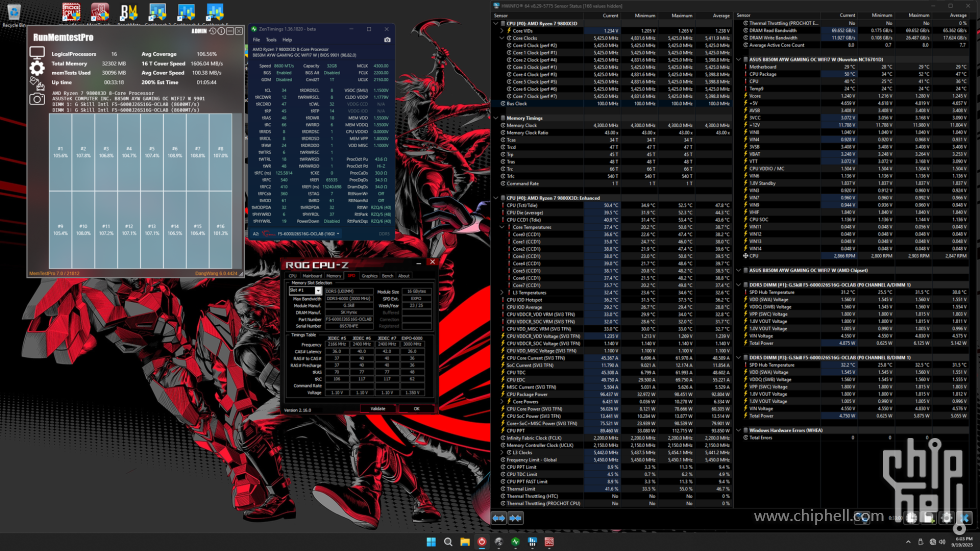
Task: Click the RunMemtestPro history clock icon
Action: click(x=212, y=31)
